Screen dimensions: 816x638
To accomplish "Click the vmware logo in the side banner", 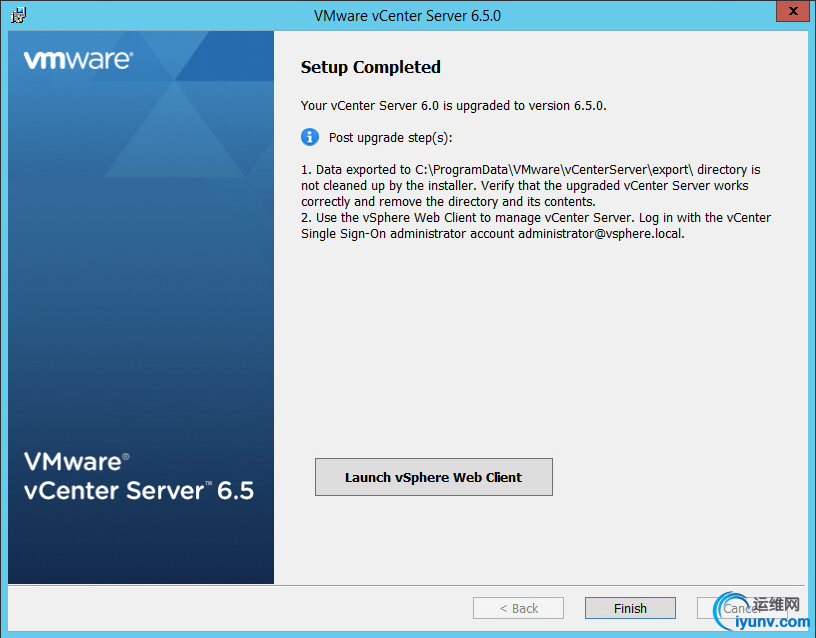I will (78, 60).
